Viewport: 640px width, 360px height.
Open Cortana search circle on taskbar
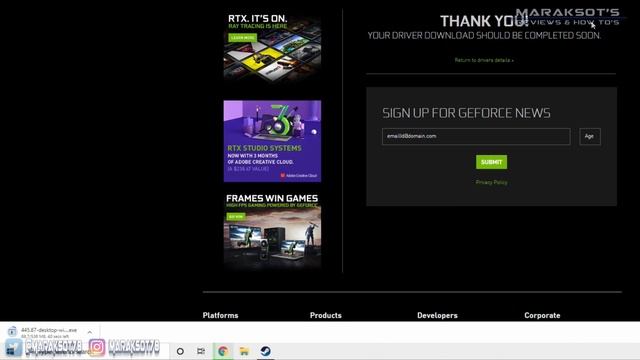tap(180, 351)
